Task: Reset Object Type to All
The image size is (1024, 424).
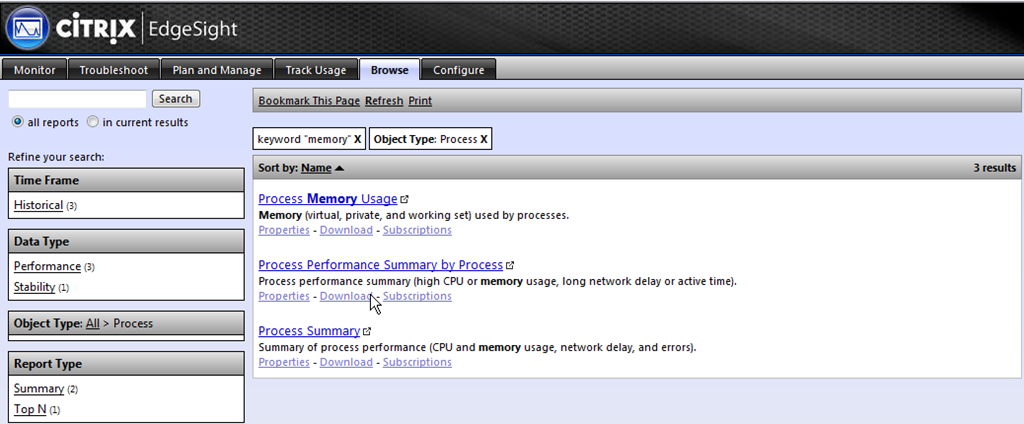Action: tap(92, 323)
